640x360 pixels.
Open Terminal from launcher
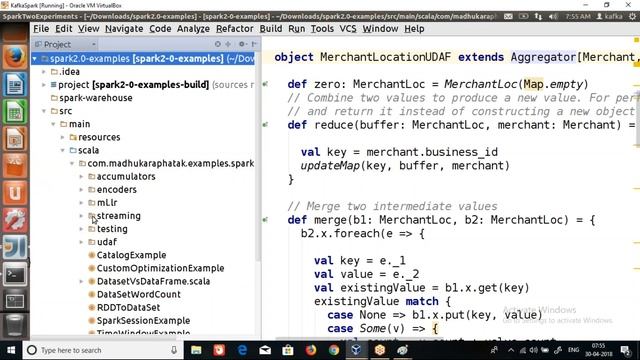click(x=15, y=274)
